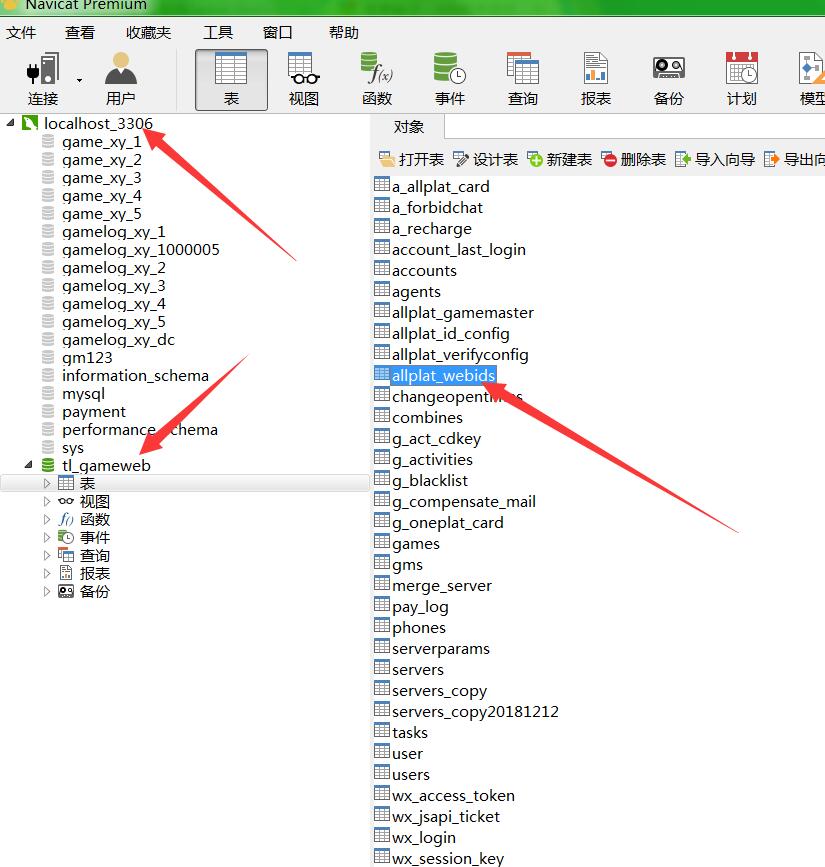The image size is (825, 867).
Task: Open the 工具 (Tools) menu
Action: click(x=218, y=33)
